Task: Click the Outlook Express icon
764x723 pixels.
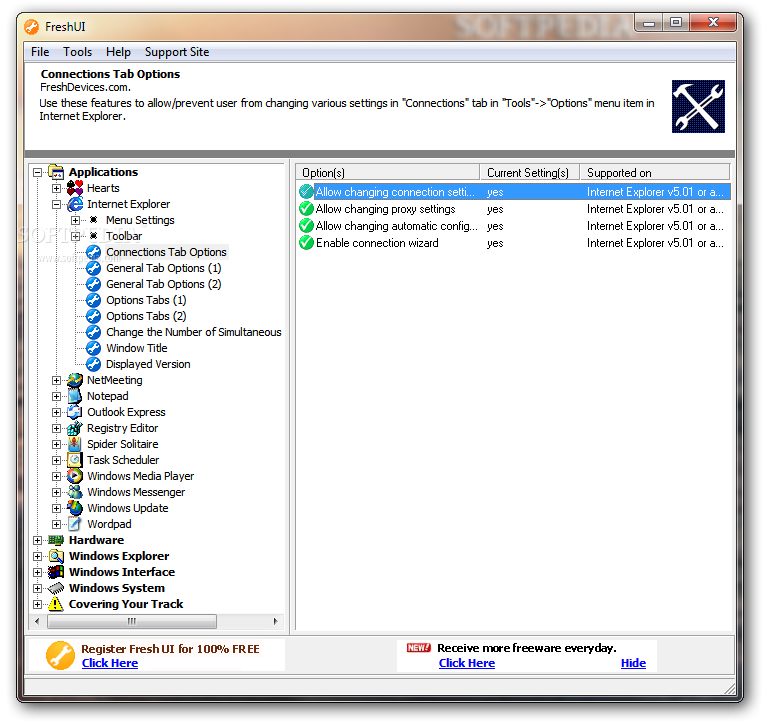Action: click(75, 412)
